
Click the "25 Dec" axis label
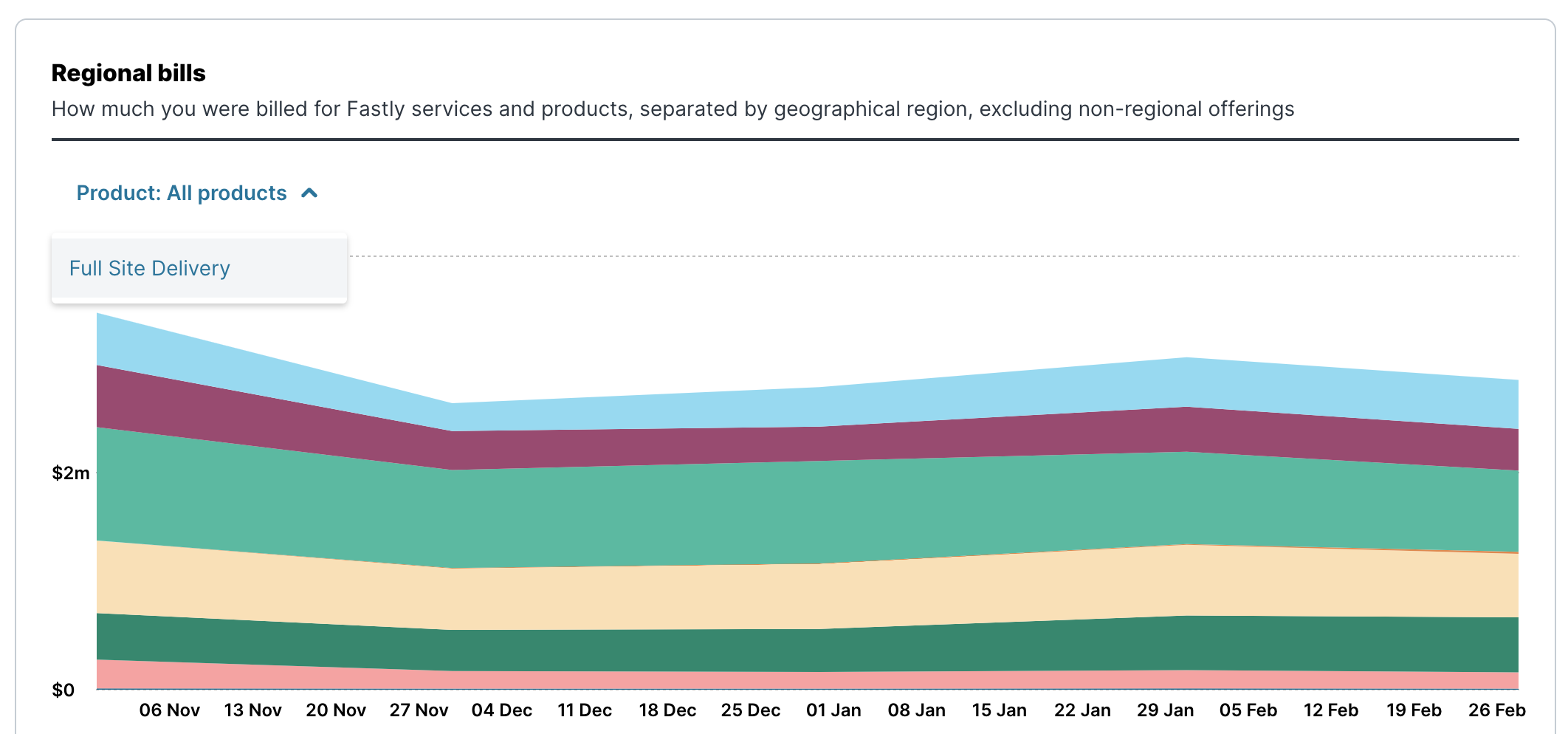(751, 710)
